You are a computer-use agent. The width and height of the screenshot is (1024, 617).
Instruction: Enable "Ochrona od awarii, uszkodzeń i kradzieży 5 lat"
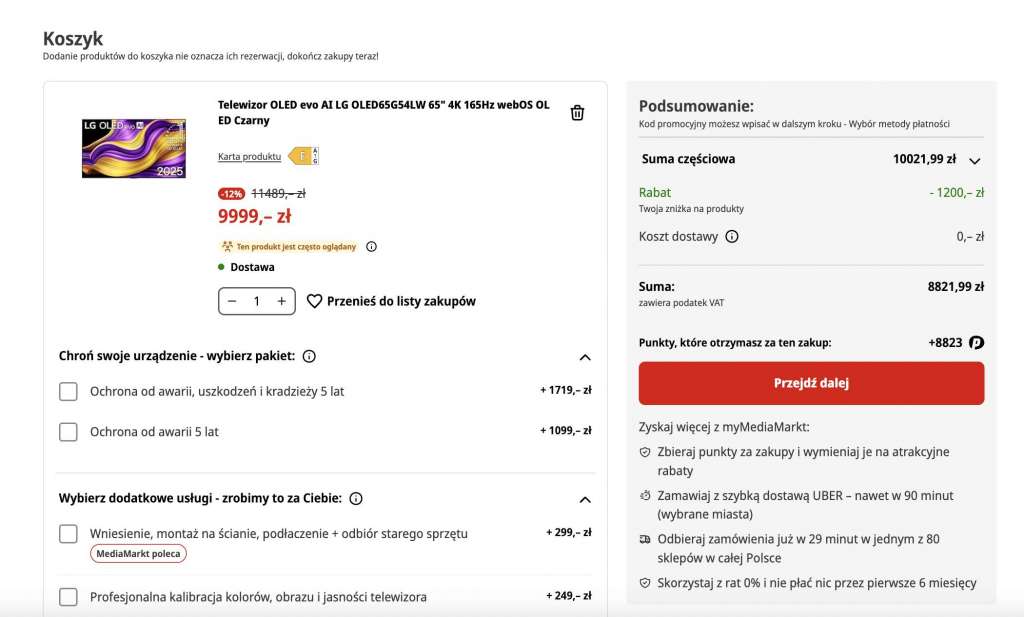coord(68,392)
